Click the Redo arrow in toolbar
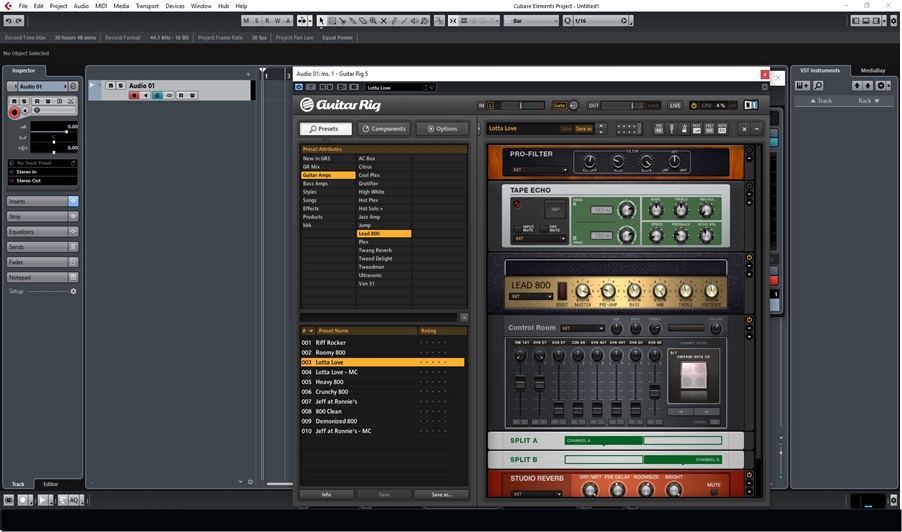 coord(19,21)
